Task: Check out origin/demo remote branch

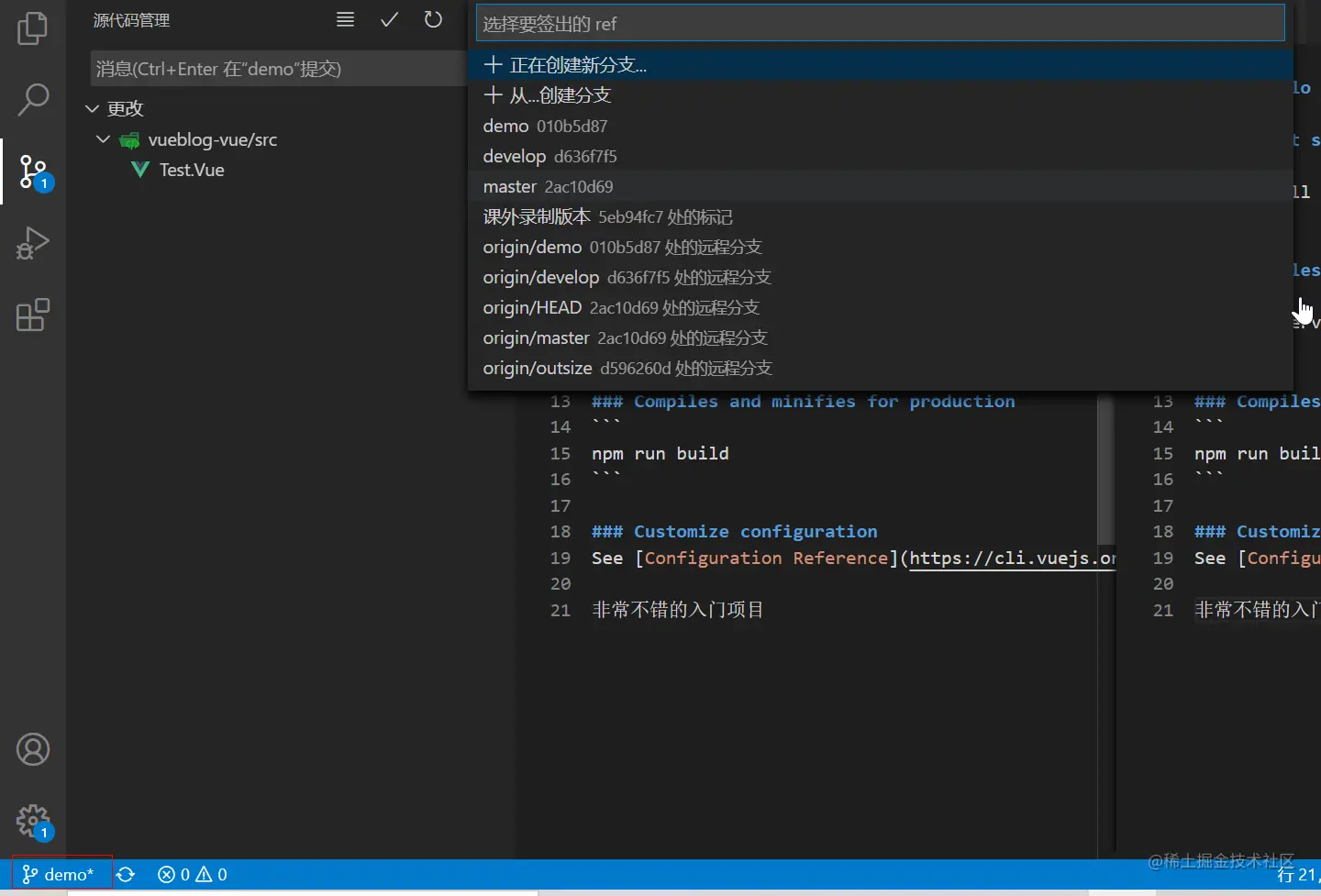Action: (880, 247)
